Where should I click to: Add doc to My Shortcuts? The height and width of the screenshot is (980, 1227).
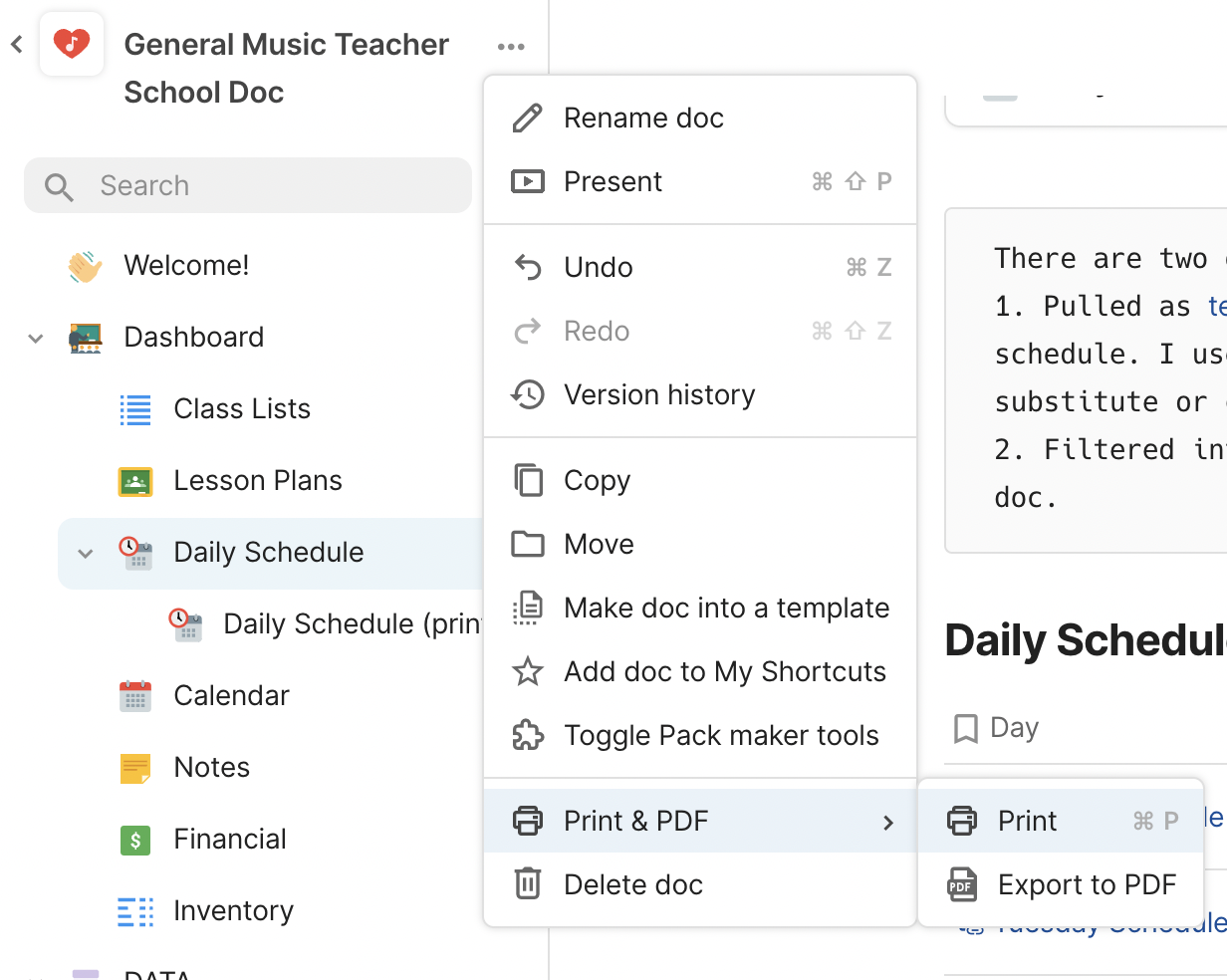click(x=724, y=672)
